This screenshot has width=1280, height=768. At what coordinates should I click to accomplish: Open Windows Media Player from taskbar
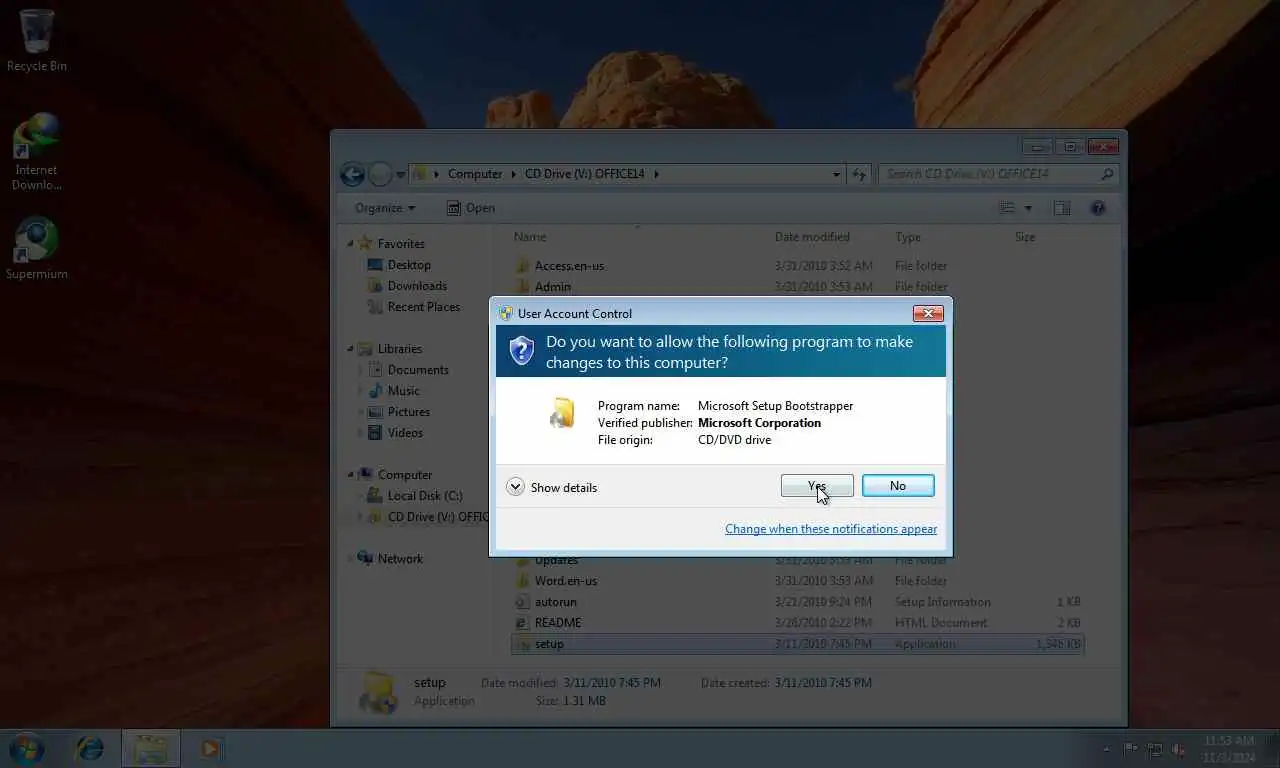pyautogui.click(x=210, y=748)
